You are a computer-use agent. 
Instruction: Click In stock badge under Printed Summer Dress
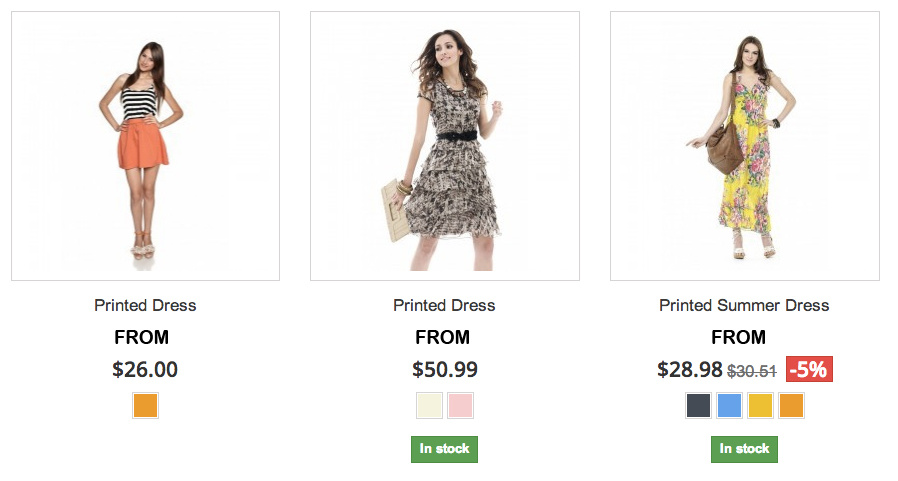tap(744, 449)
